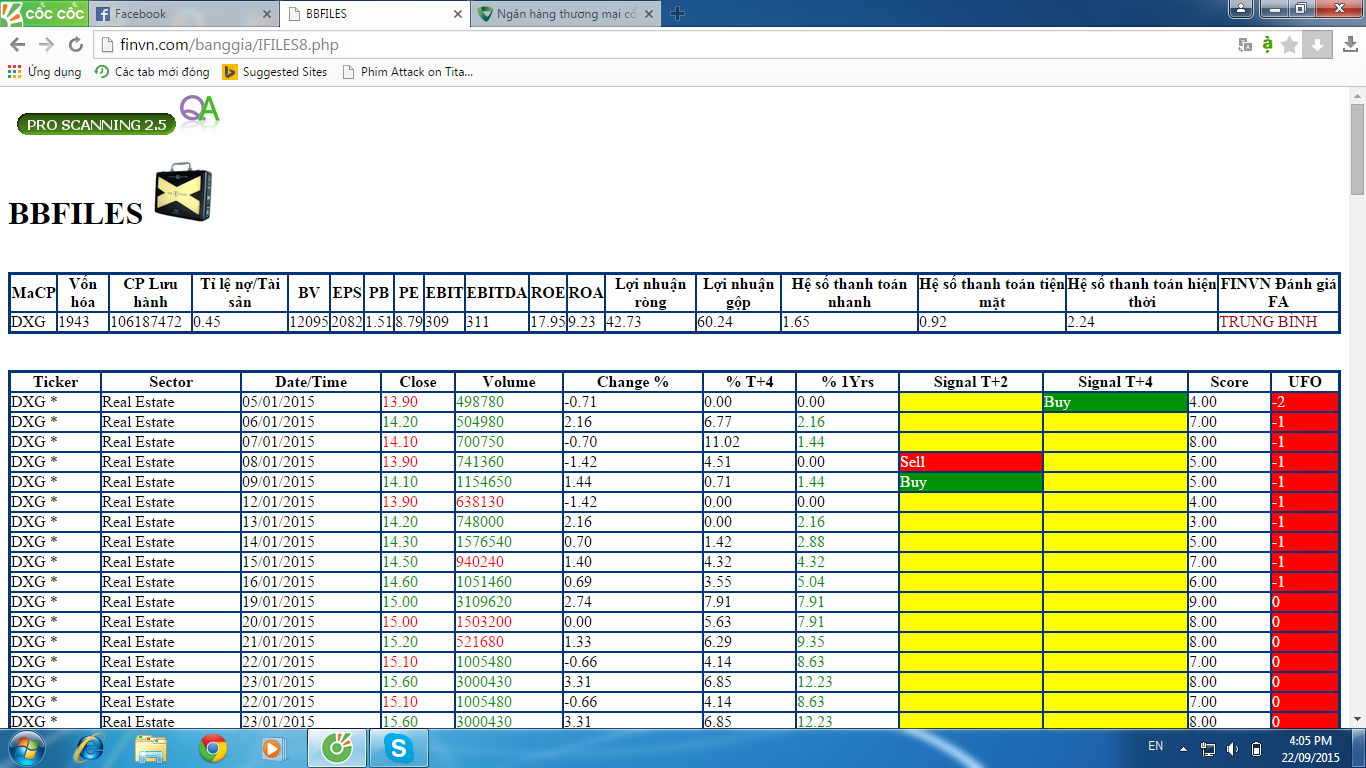Launch Google Chrome from the taskbar

pyautogui.click(x=212, y=748)
